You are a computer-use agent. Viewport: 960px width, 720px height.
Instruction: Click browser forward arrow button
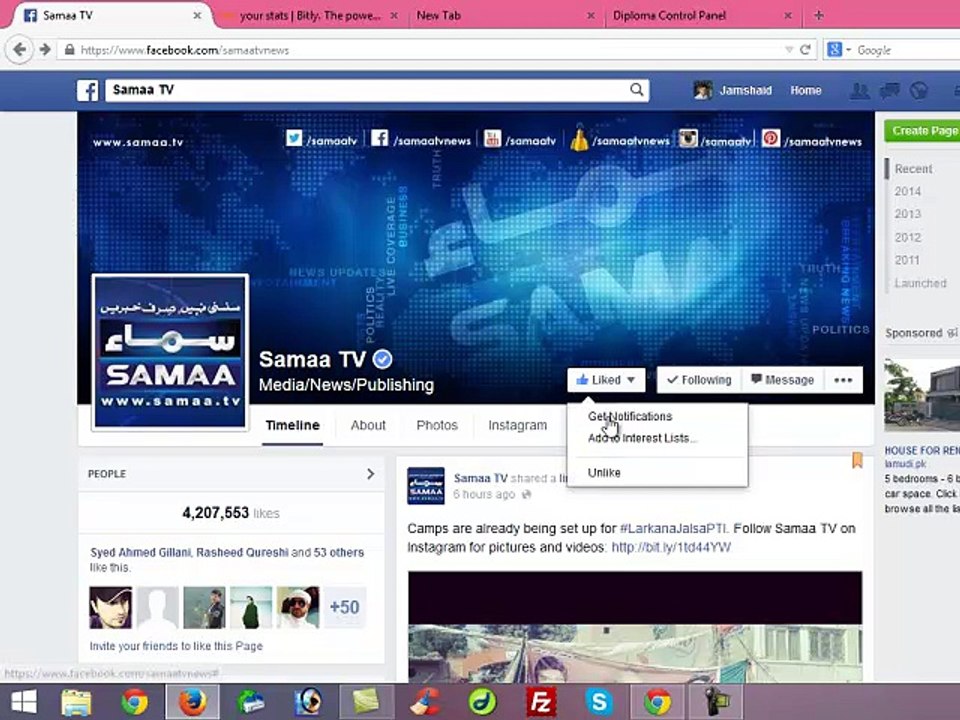coord(45,50)
